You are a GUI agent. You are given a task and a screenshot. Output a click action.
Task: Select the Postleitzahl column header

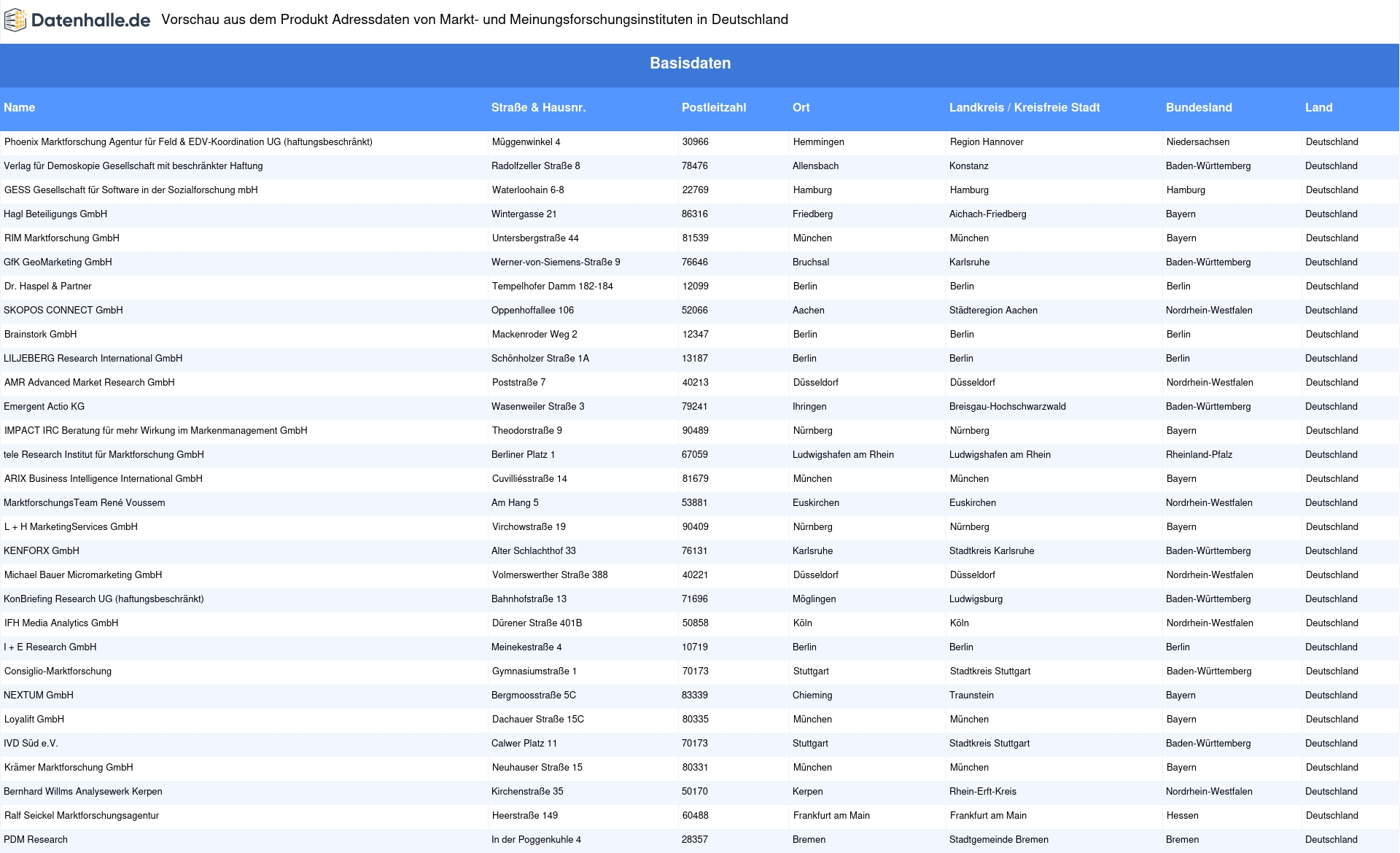(x=714, y=108)
